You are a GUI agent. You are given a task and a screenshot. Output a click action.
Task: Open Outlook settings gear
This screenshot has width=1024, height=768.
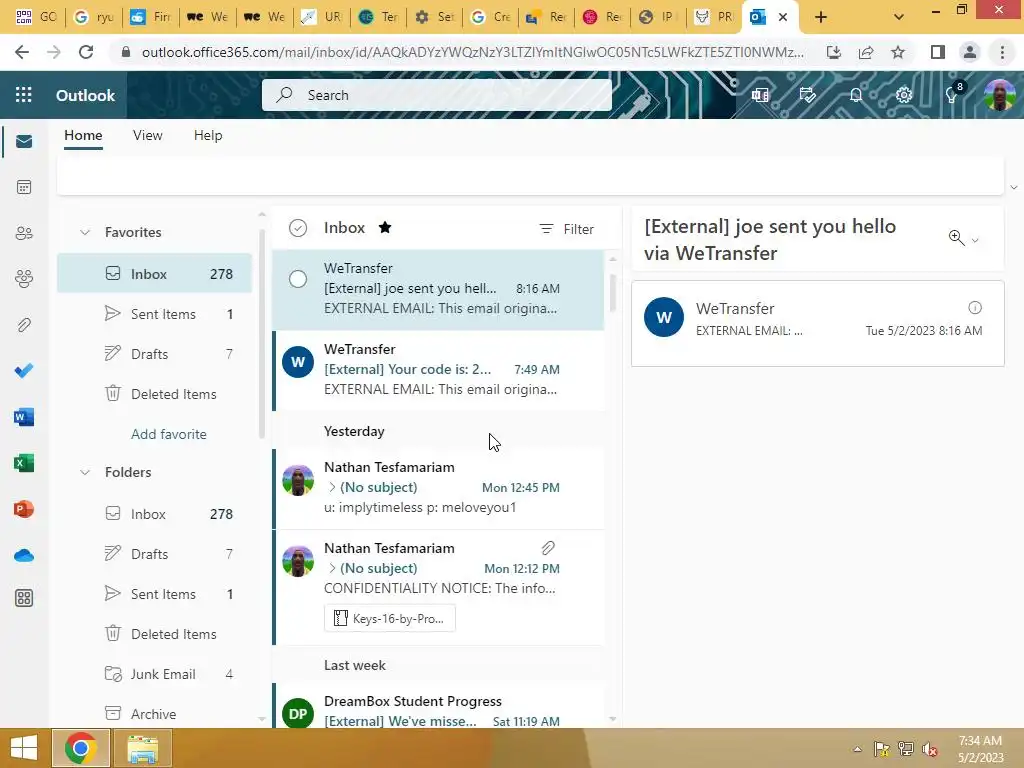point(904,95)
